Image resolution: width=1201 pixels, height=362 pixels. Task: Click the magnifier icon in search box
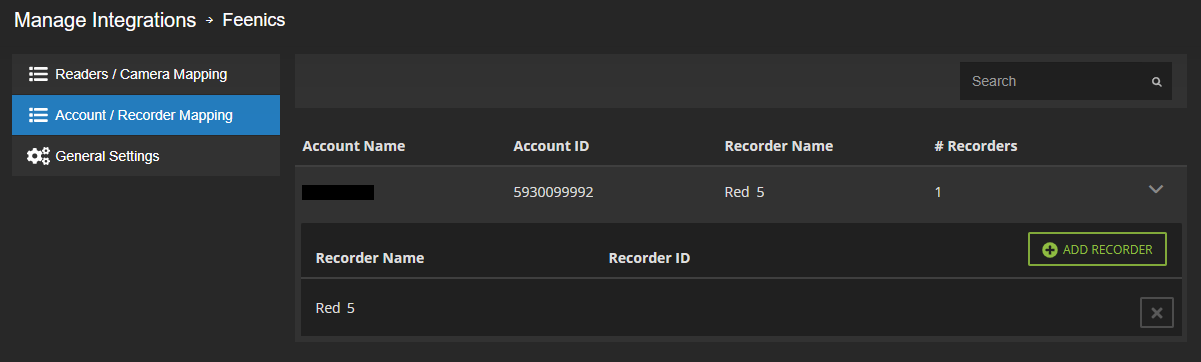point(1156,82)
